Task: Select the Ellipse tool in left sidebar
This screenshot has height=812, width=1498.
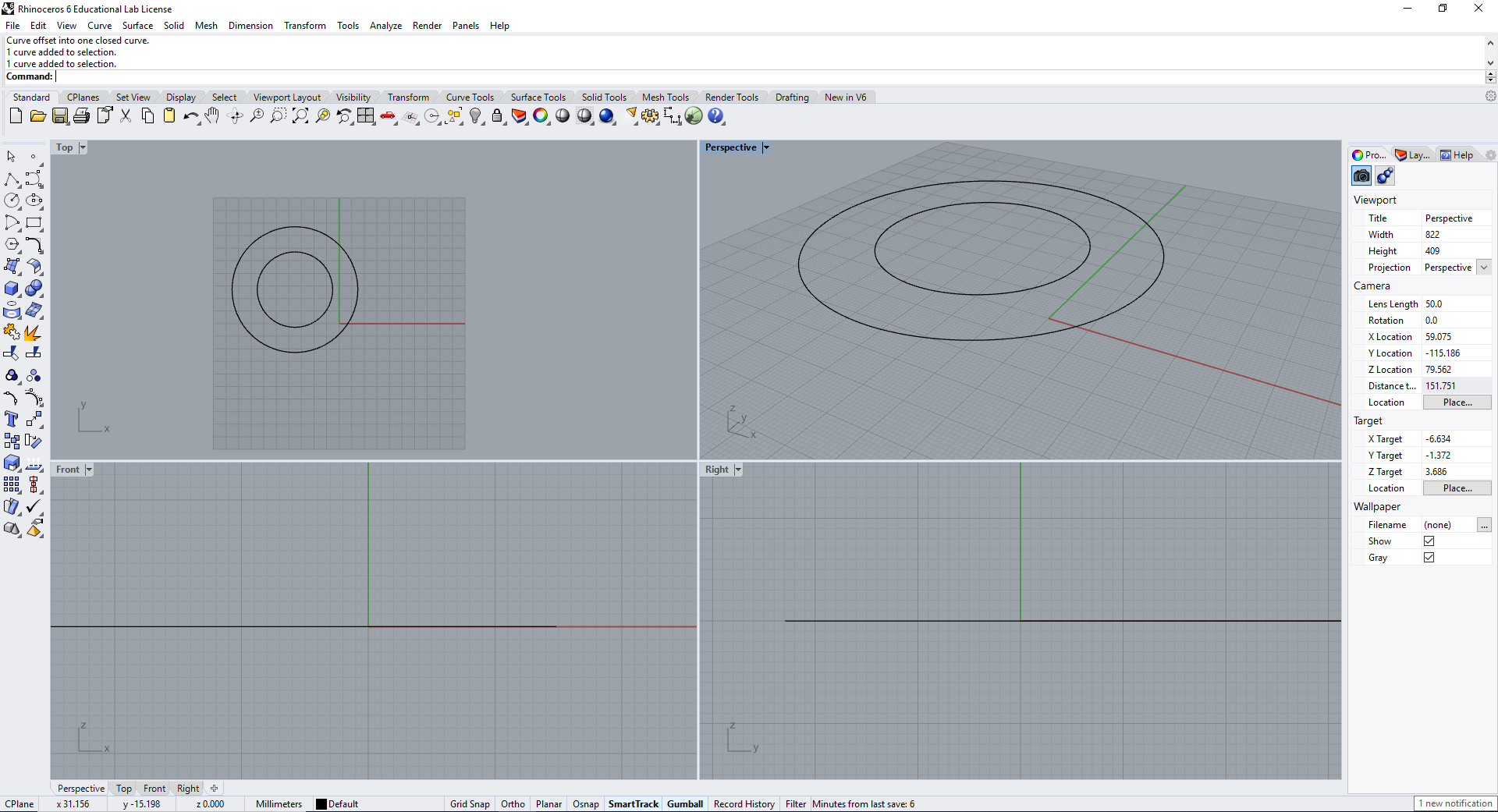Action: coord(34,201)
